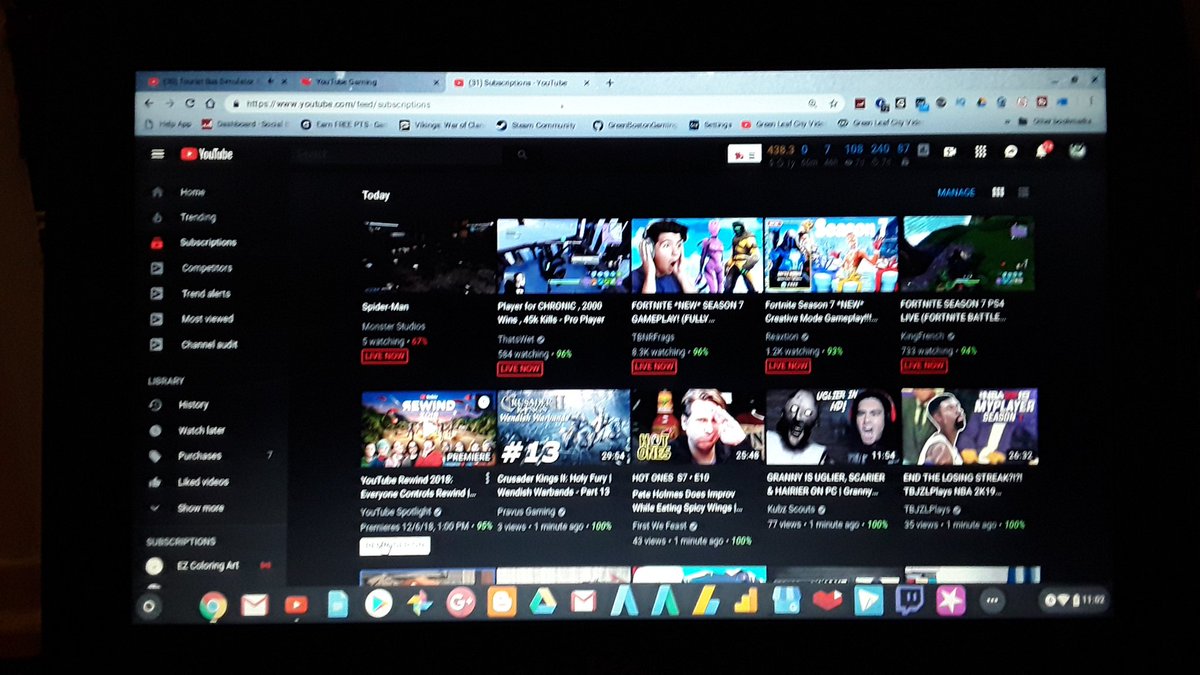The height and width of the screenshot is (675, 1200).
Task: Click the set reminder button under Rewind
Action: pyautogui.click(x=395, y=546)
